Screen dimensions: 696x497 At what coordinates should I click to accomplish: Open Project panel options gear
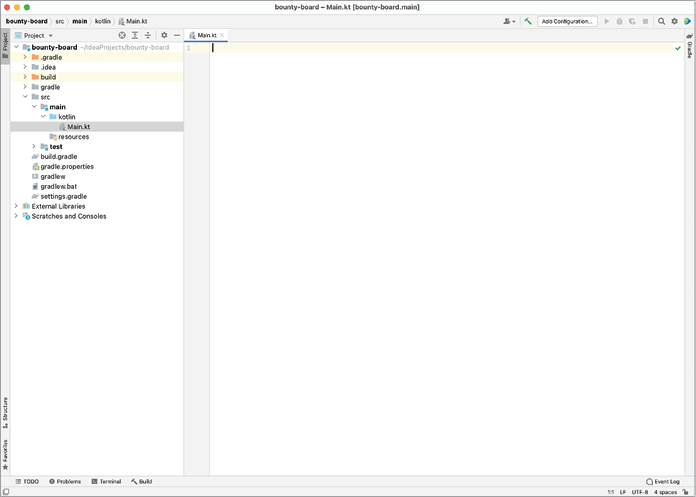click(164, 35)
